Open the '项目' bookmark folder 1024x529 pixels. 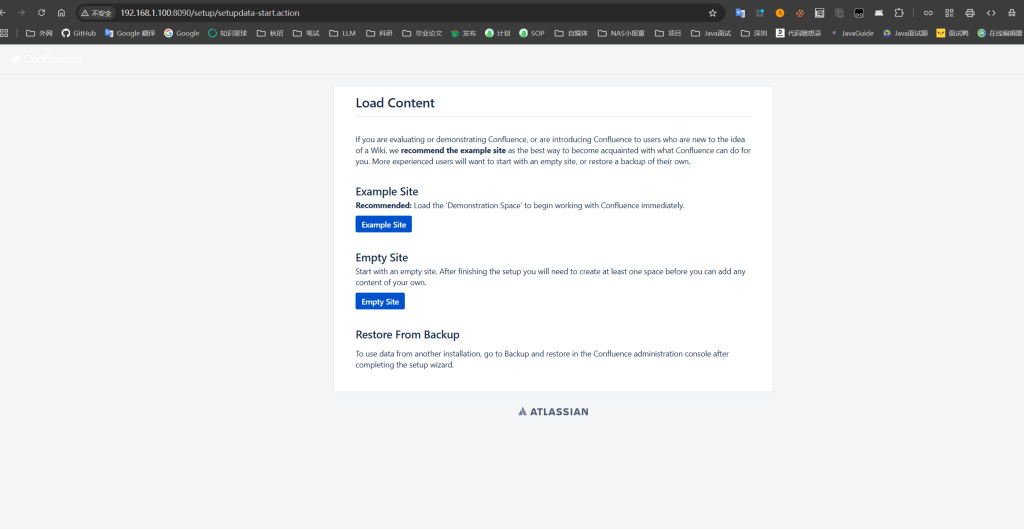[668, 33]
